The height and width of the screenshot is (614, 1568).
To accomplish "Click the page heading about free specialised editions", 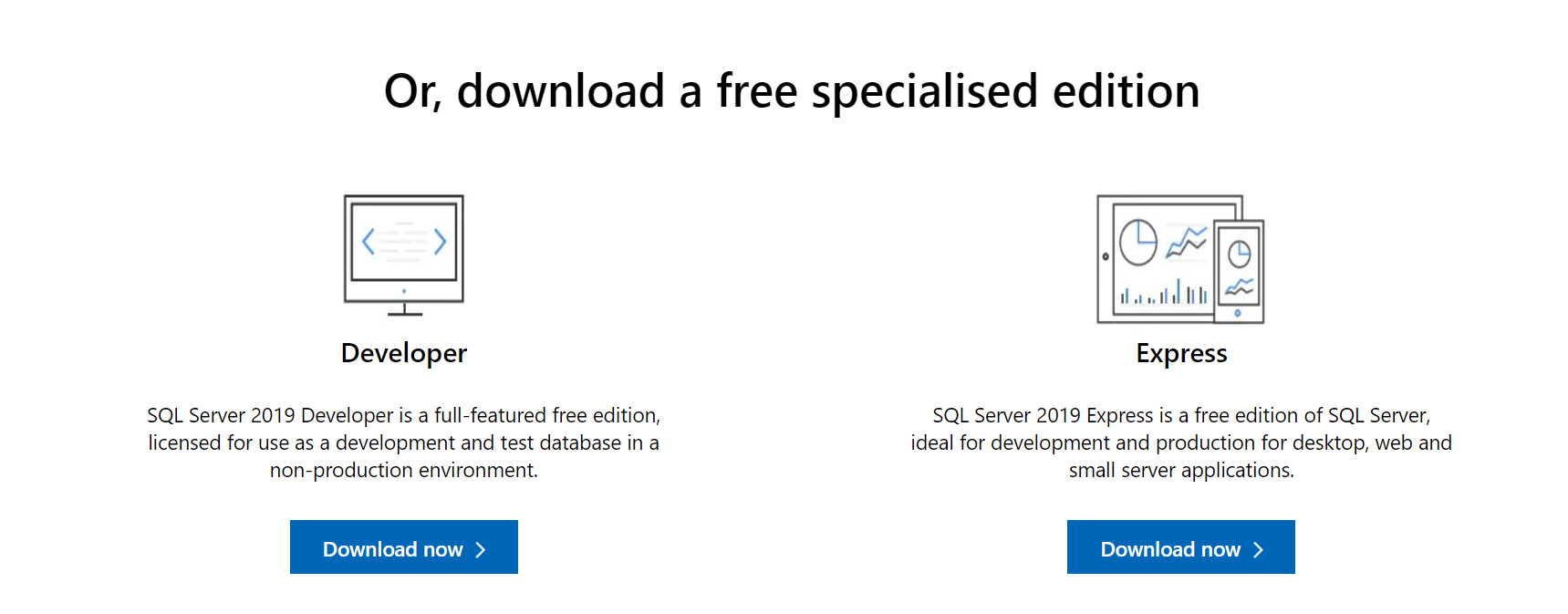I will click(791, 90).
